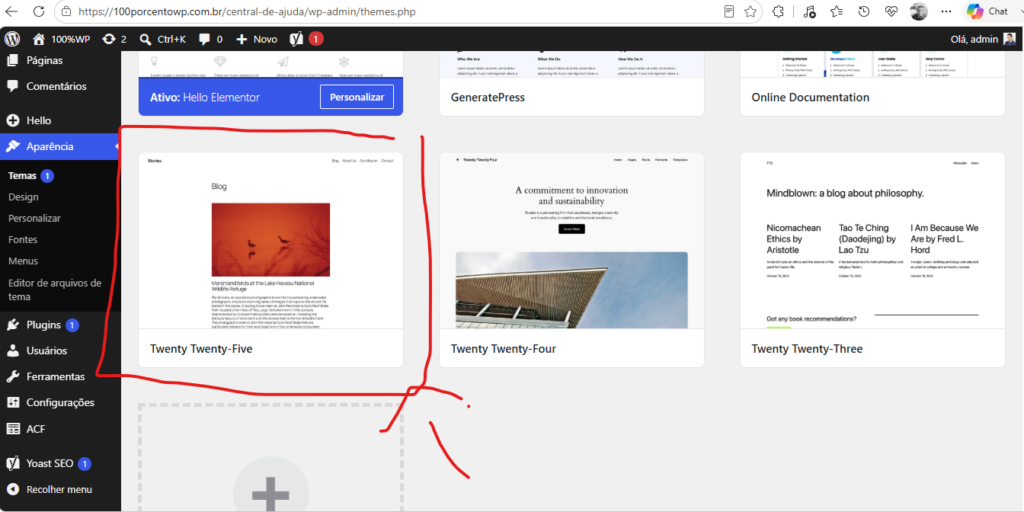Open Aparência menu in sidebar

60,146
